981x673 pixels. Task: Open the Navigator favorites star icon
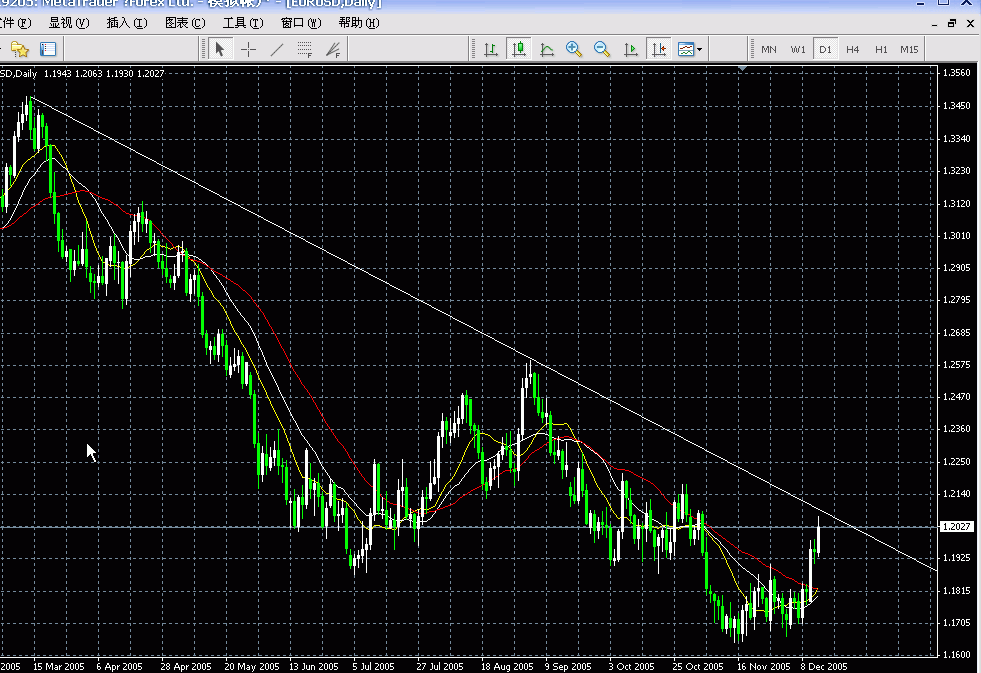tap(19, 49)
